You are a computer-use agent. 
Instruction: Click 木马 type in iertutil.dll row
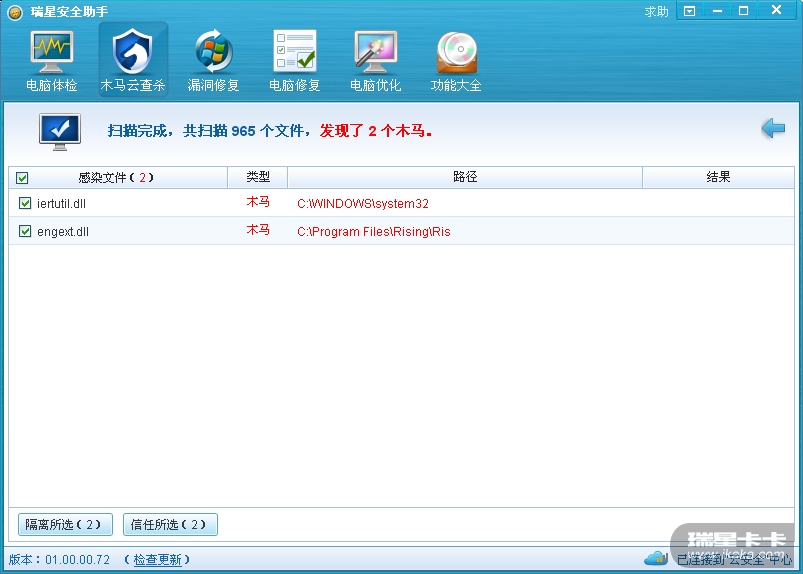coord(258,202)
